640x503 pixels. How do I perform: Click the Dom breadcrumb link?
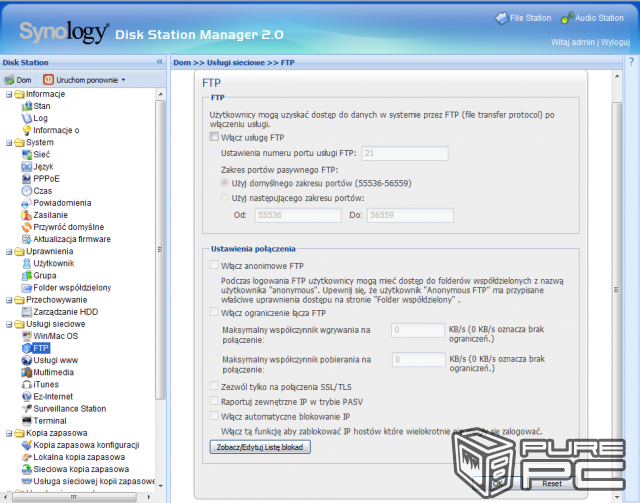(182, 62)
